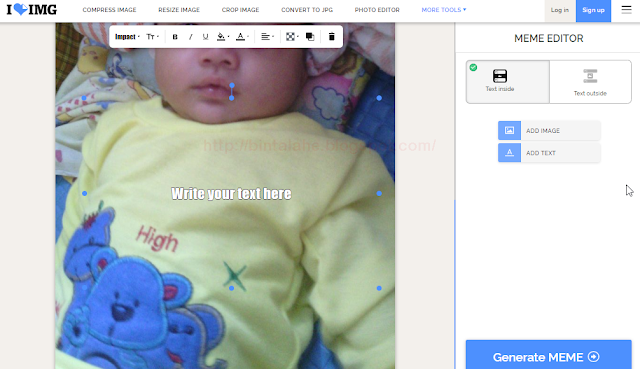Image resolution: width=640 pixels, height=369 pixels.
Task: Click the Sign up button
Action: [x=593, y=11]
